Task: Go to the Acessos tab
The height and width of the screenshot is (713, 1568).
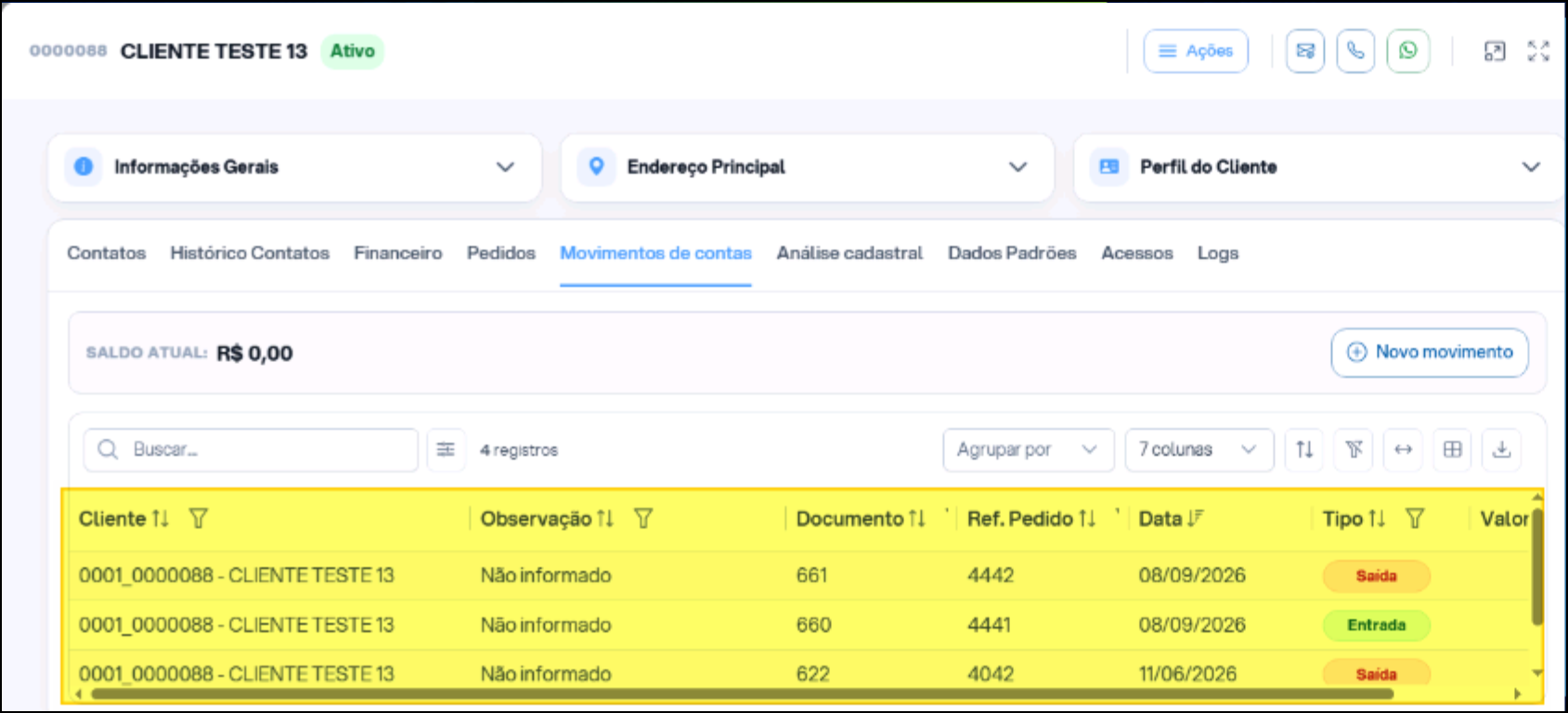Action: click(1137, 253)
